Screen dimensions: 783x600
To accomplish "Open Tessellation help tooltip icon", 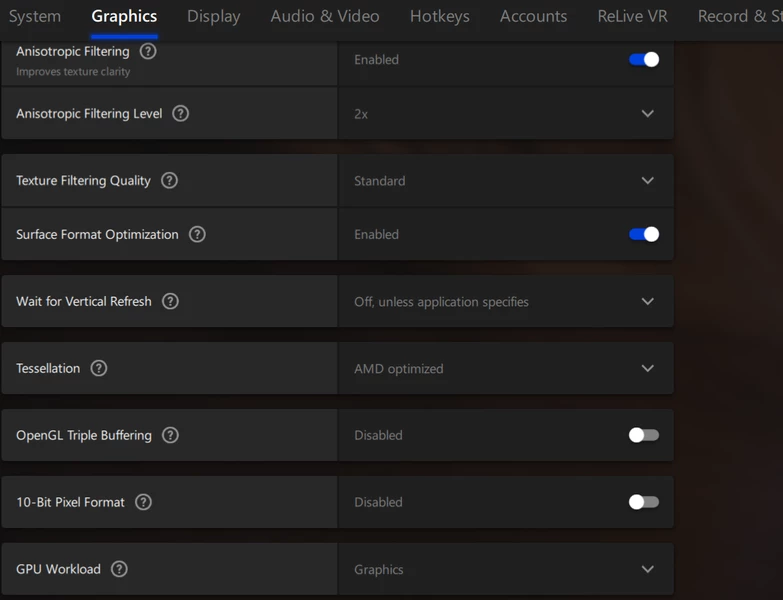I will pos(98,369).
